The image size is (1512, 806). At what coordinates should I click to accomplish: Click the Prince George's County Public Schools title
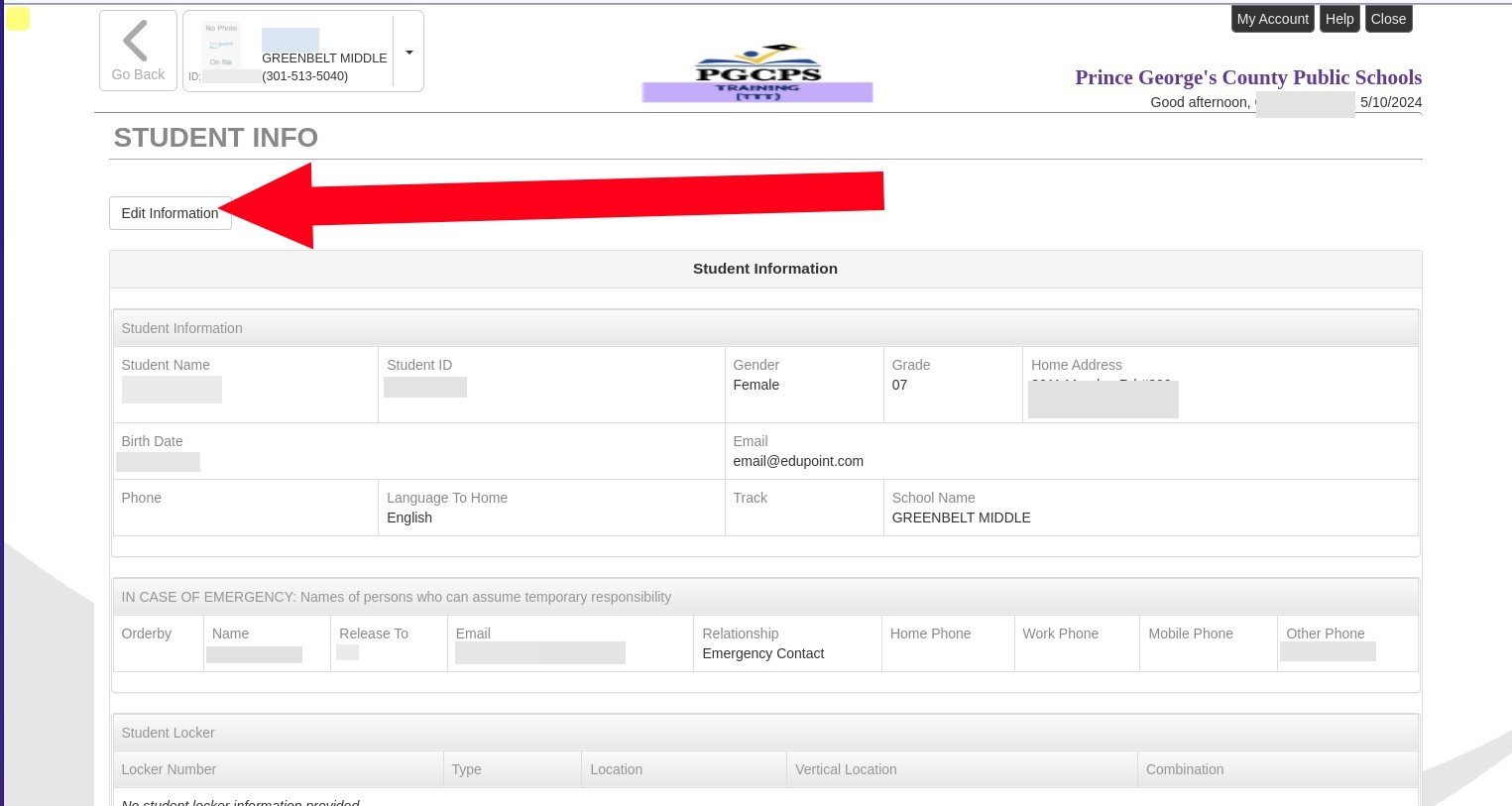[1247, 77]
